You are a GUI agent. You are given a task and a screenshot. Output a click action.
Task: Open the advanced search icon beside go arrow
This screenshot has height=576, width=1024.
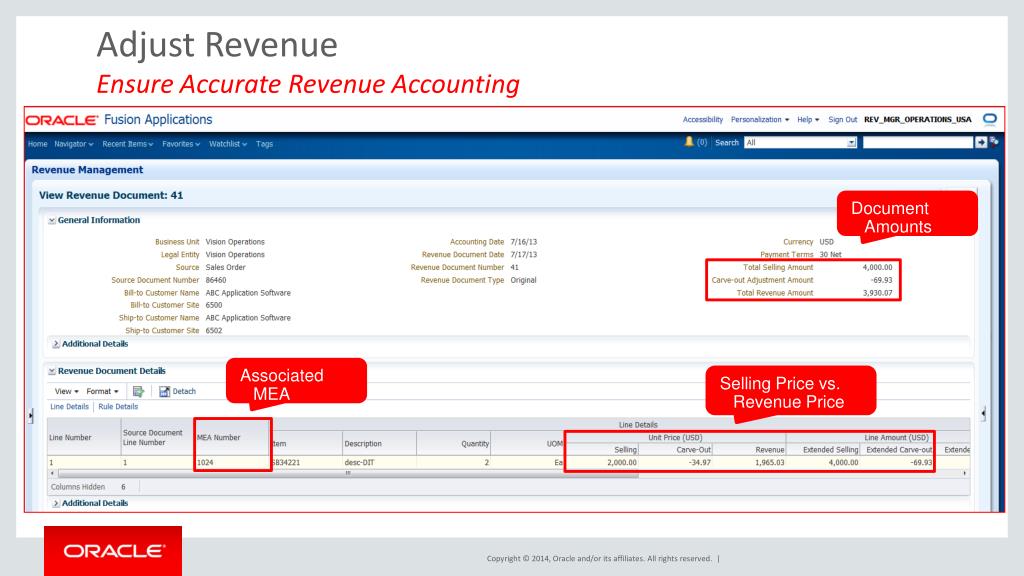[x=994, y=141]
